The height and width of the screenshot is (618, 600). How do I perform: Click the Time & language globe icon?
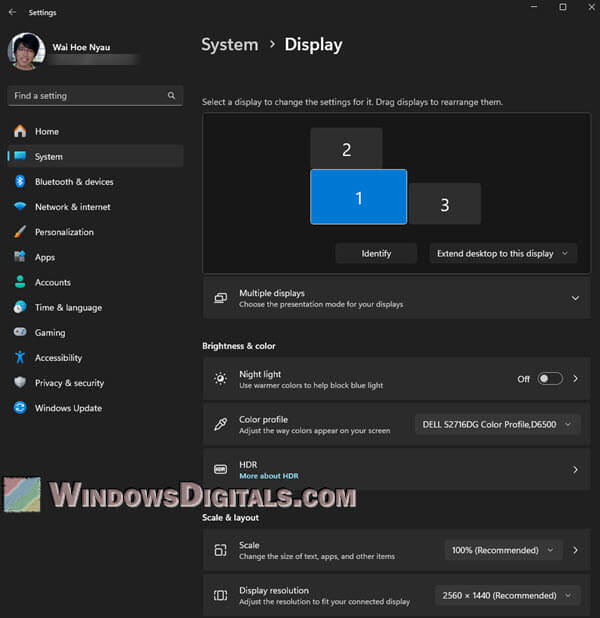point(20,307)
